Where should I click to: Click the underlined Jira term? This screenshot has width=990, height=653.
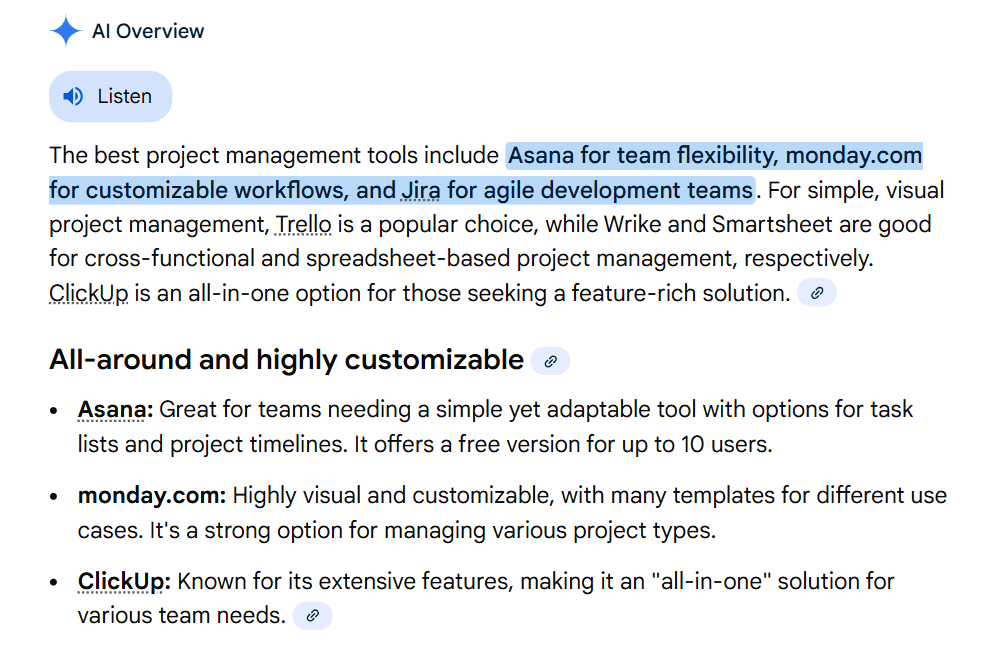pyautogui.click(x=421, y=190)
